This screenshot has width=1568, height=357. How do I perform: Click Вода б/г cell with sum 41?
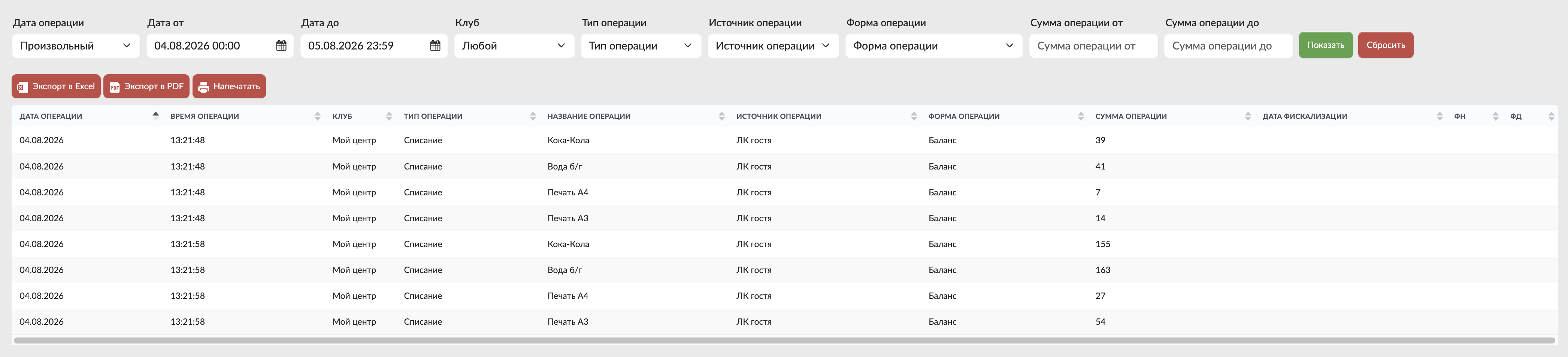[564, 166]
